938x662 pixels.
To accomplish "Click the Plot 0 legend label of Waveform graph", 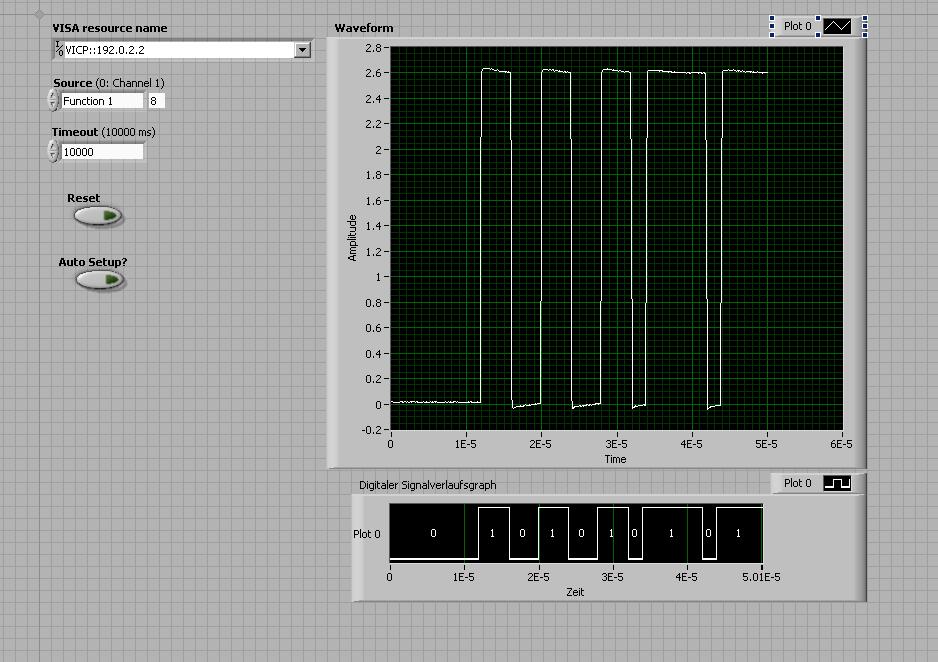I will 798,26.
